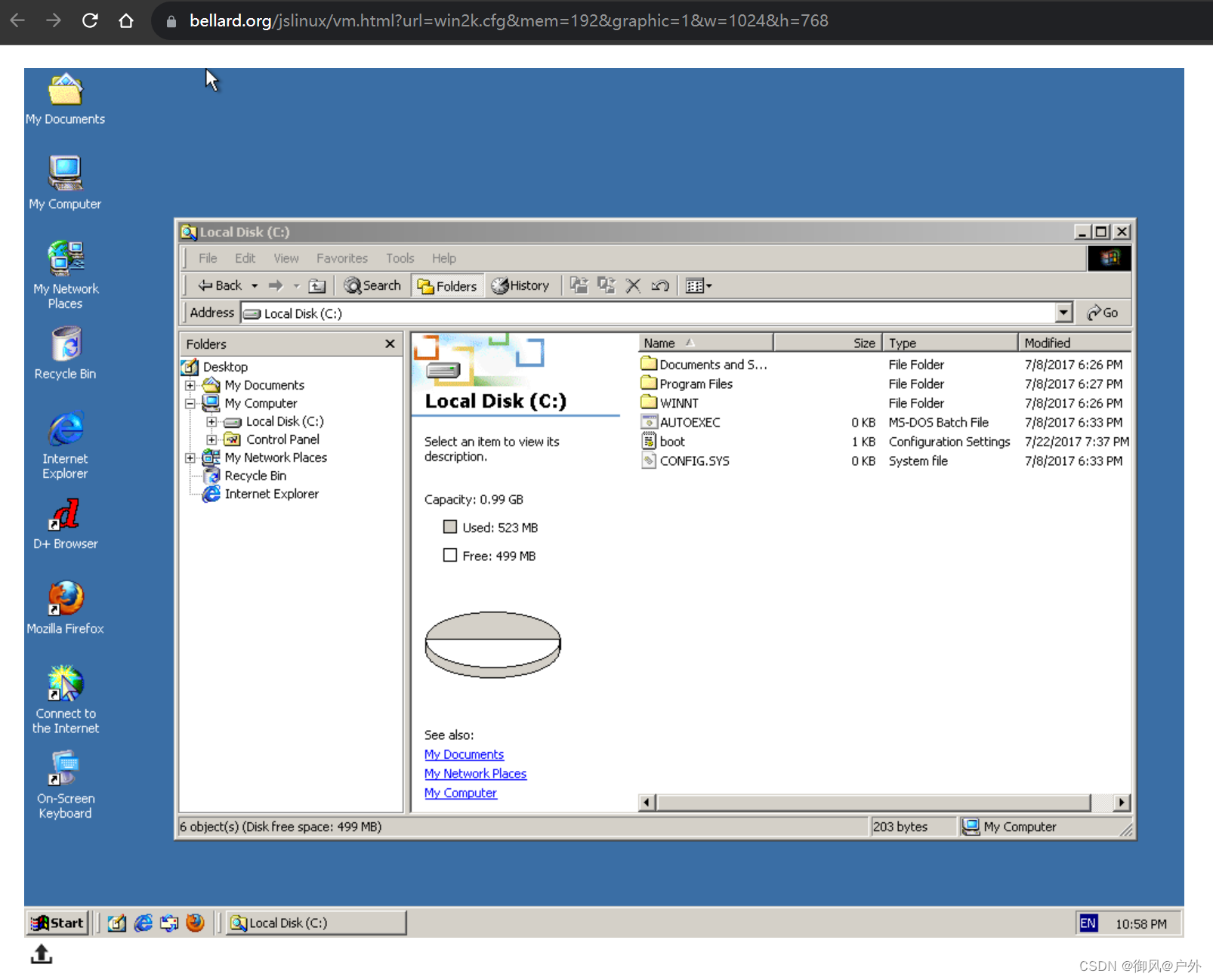Toggle the Folders pane with toolbar button
This screenshot has width=1213, height=980.
(x=446, y=285)
